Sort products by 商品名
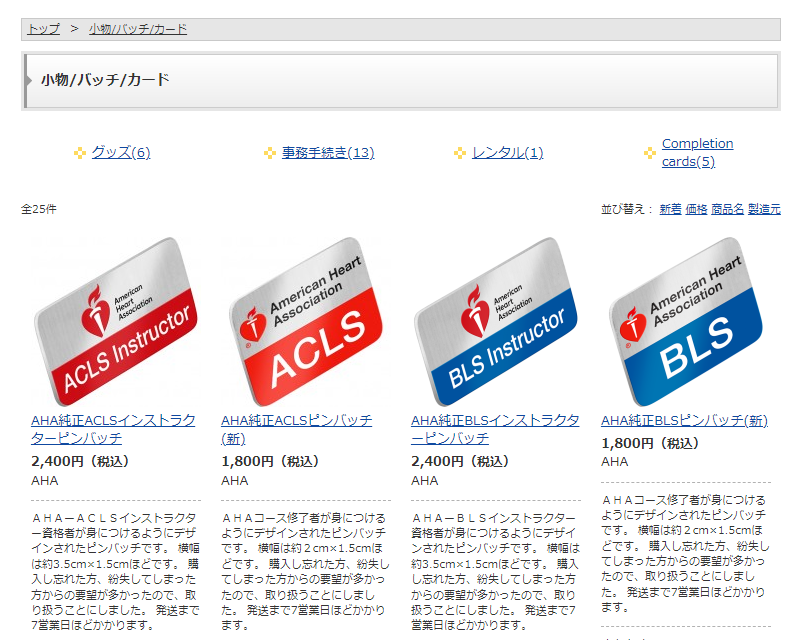The image size is (812, 640). [x=727, y=209]
